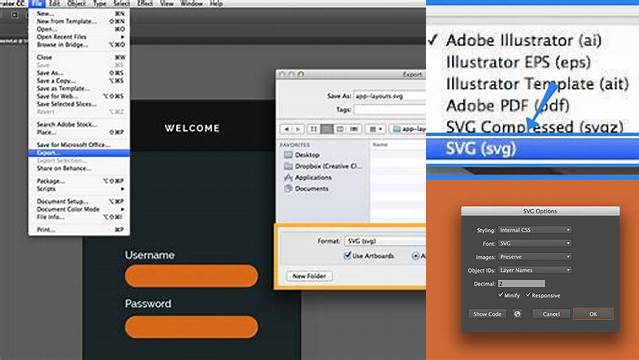Open the Font dropdown in SVG Options
This screenshot has width=639, height=360.
[x=535, y=243]
